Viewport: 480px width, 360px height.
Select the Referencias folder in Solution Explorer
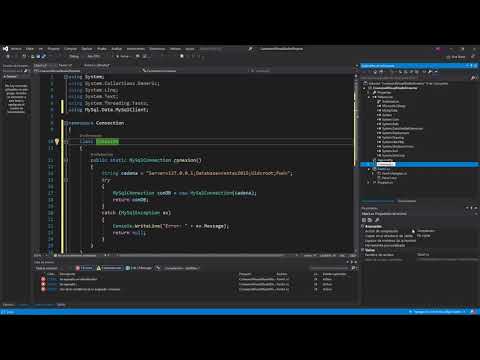coord(385,97)
